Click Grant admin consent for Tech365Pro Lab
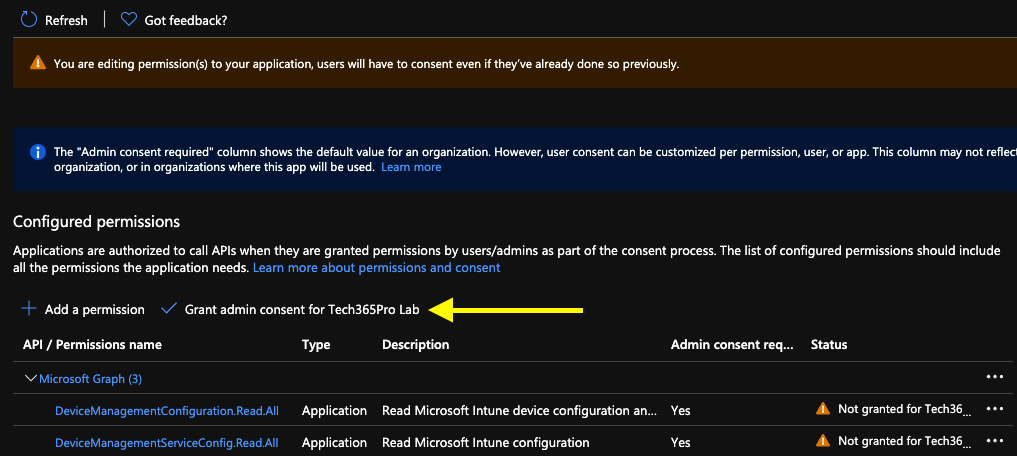Screen dimensions: 1017x456 coord(302,309)
